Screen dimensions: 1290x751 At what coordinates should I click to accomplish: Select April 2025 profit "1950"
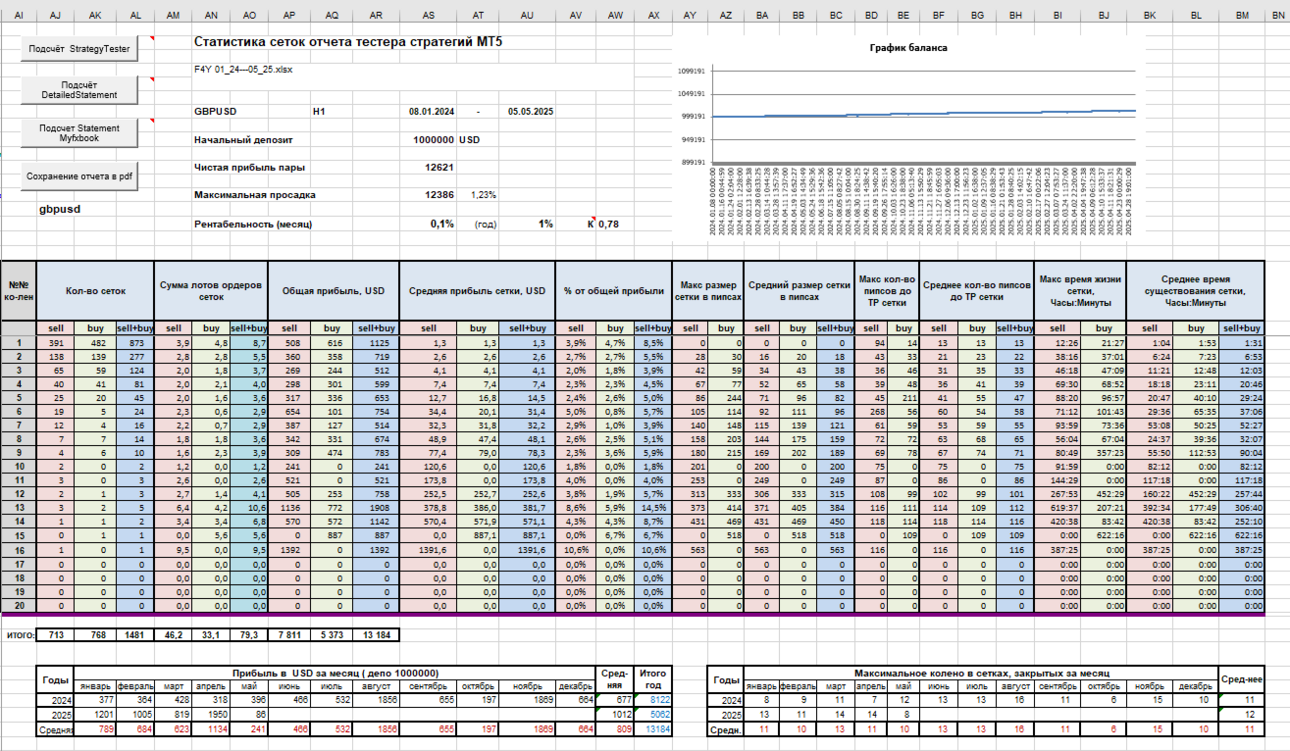pos(211,715)
